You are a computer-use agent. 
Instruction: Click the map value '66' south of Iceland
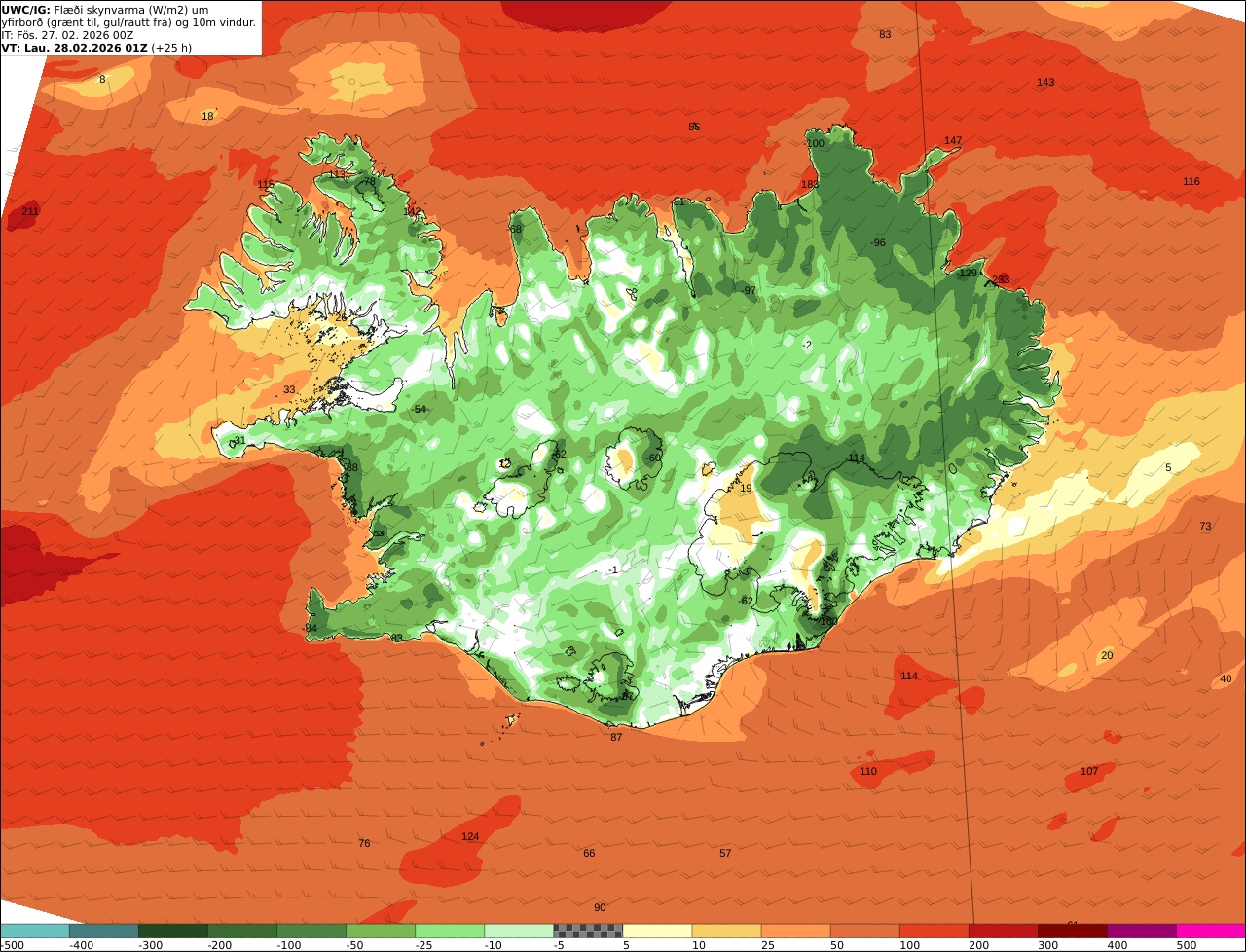click(589, 853)
